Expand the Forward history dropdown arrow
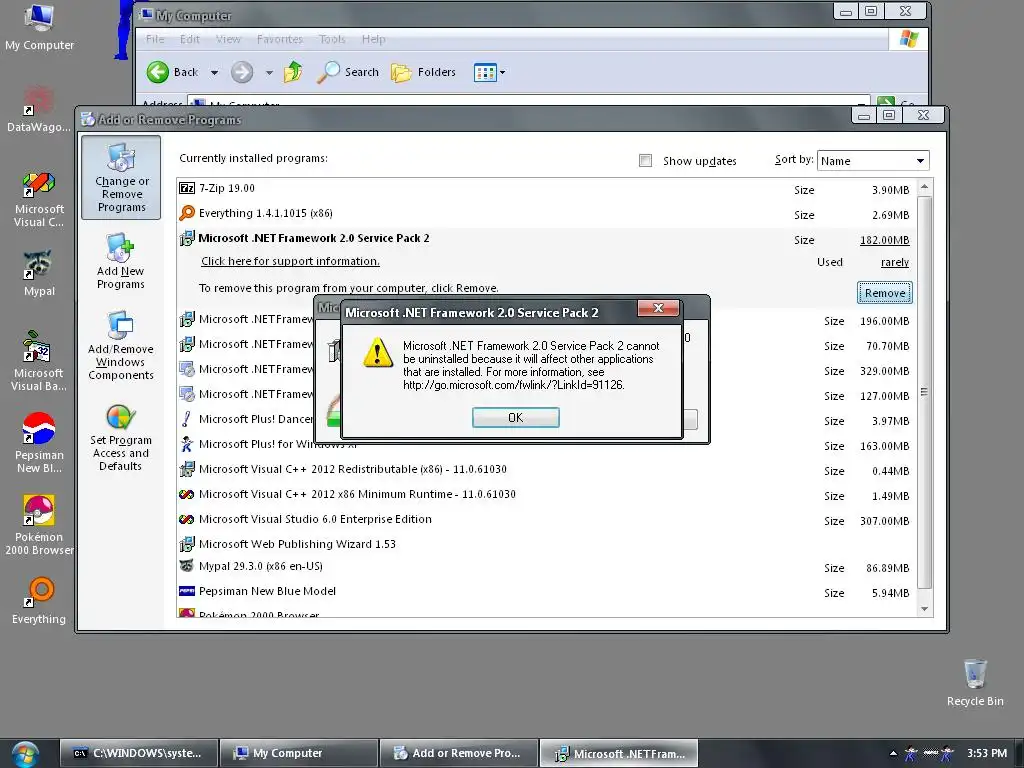This screenshot has width=1024, height=768. click(x=269, y=72)
